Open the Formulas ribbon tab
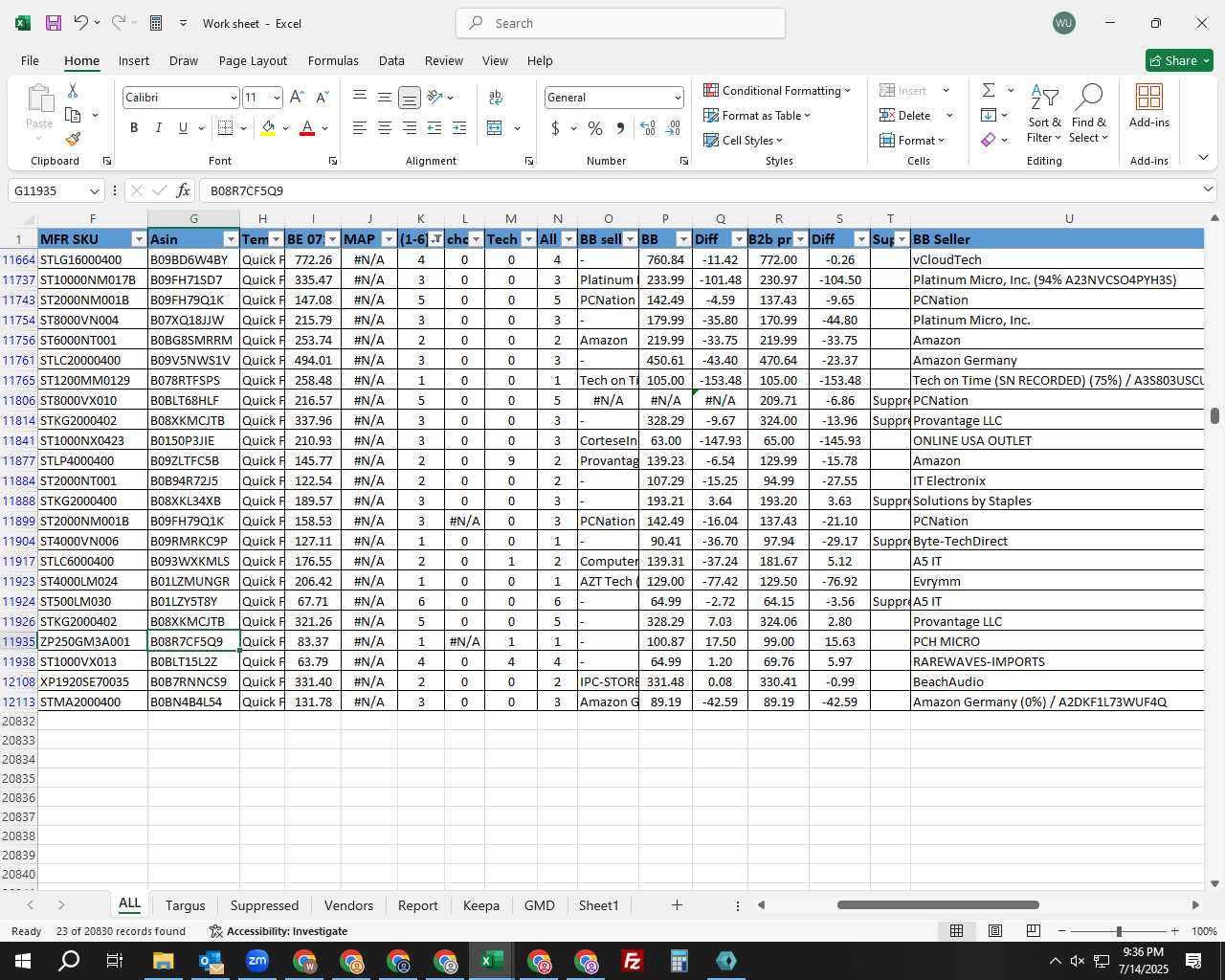1225x980 pixels. tap(333, 60)
